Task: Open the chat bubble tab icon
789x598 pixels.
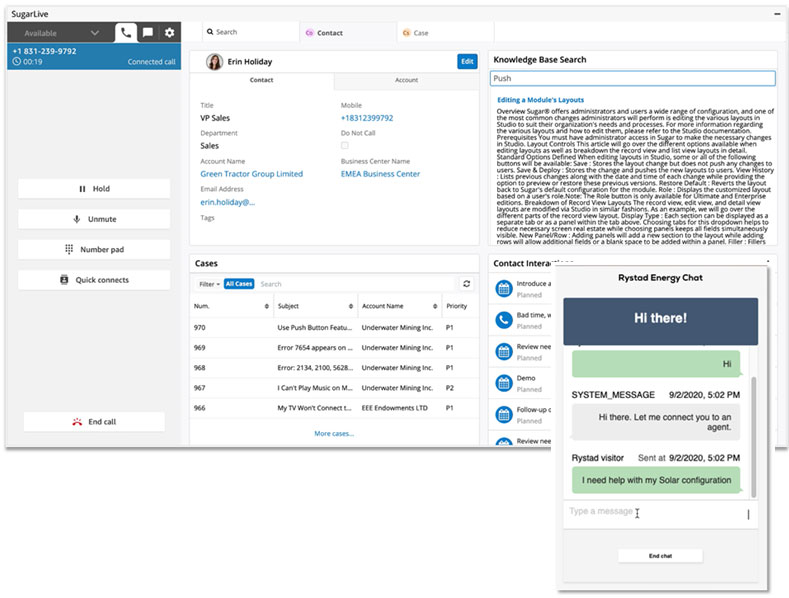Action: coord(148,33)
